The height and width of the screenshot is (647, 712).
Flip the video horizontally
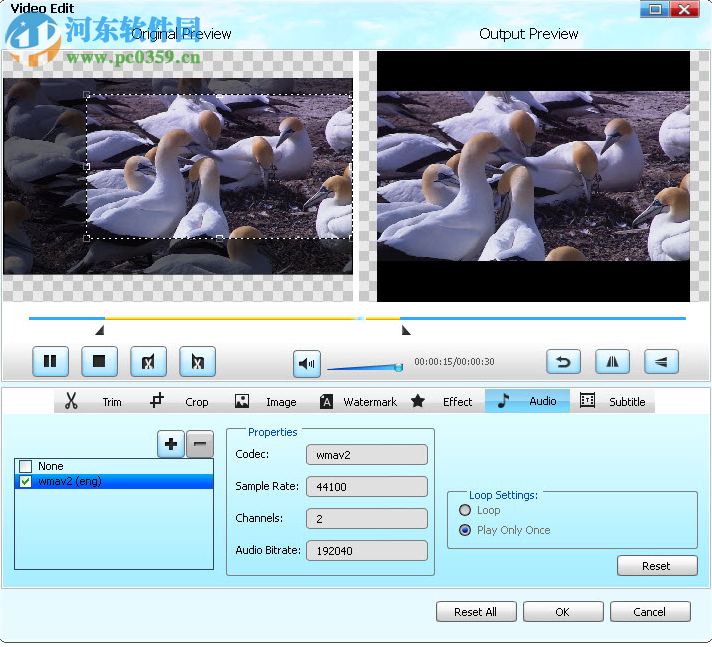click(x=613, y=361)
